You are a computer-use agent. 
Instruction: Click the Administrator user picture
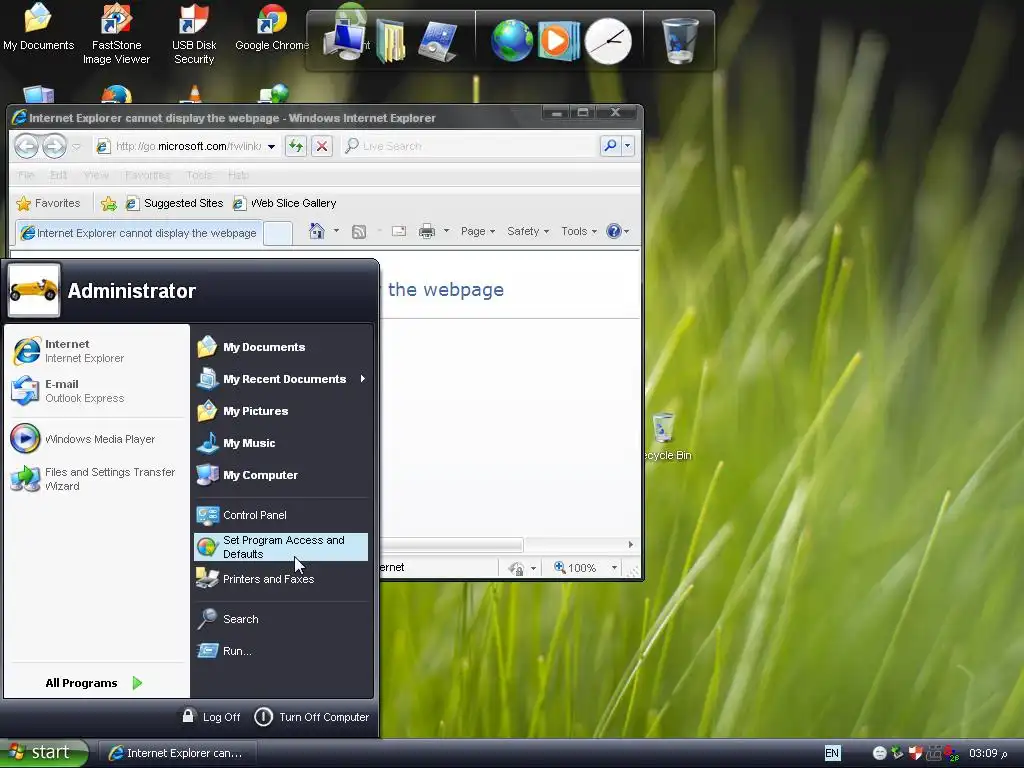[x=34, y=290]
